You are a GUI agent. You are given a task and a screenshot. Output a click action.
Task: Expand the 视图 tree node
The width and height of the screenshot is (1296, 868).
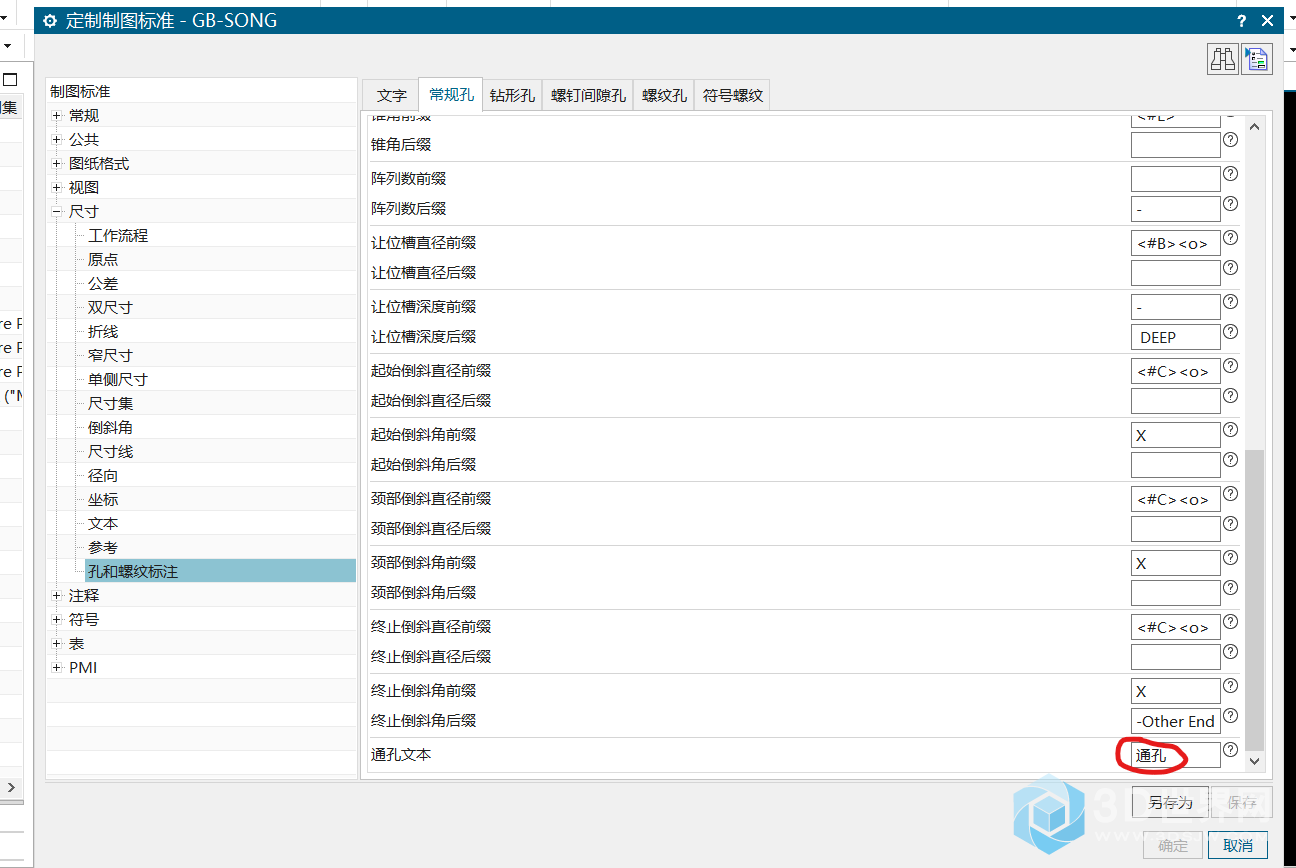[x=57, y=188]
